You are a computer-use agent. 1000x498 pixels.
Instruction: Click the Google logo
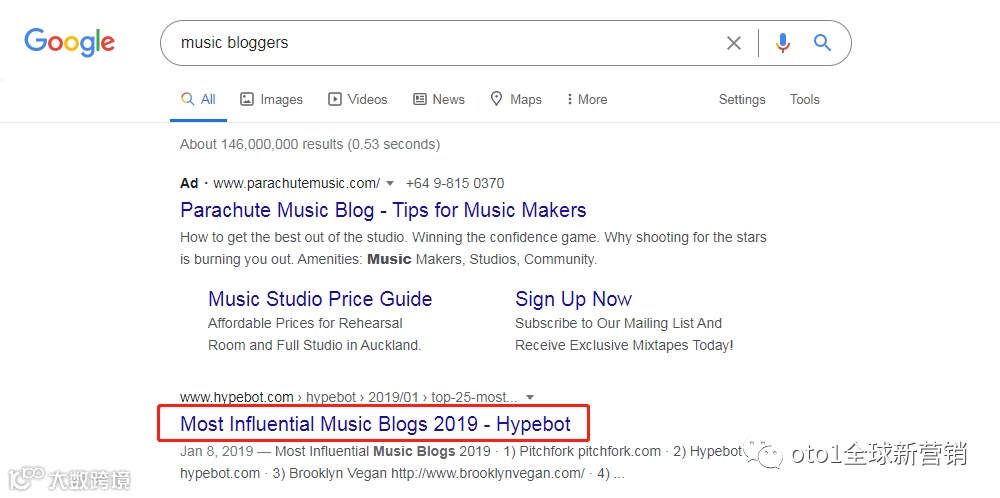tap(70, 42)
